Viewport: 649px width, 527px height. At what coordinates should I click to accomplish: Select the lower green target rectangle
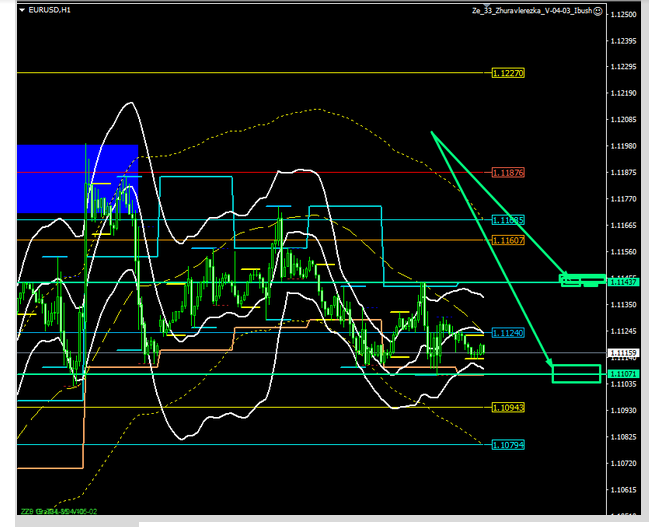click(575, 374)
